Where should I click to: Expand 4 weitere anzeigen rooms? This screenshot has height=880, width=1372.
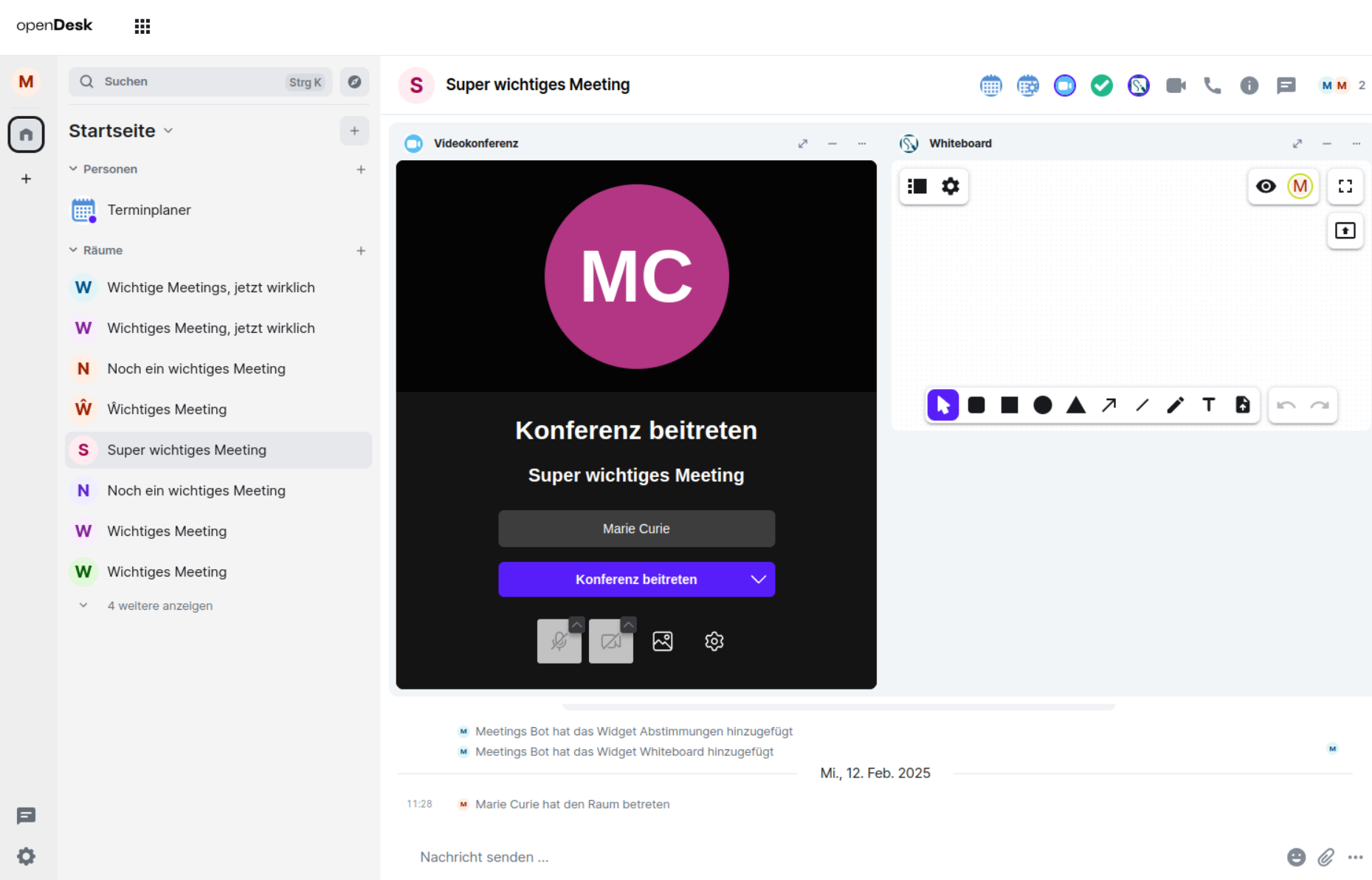click(160, 605)
